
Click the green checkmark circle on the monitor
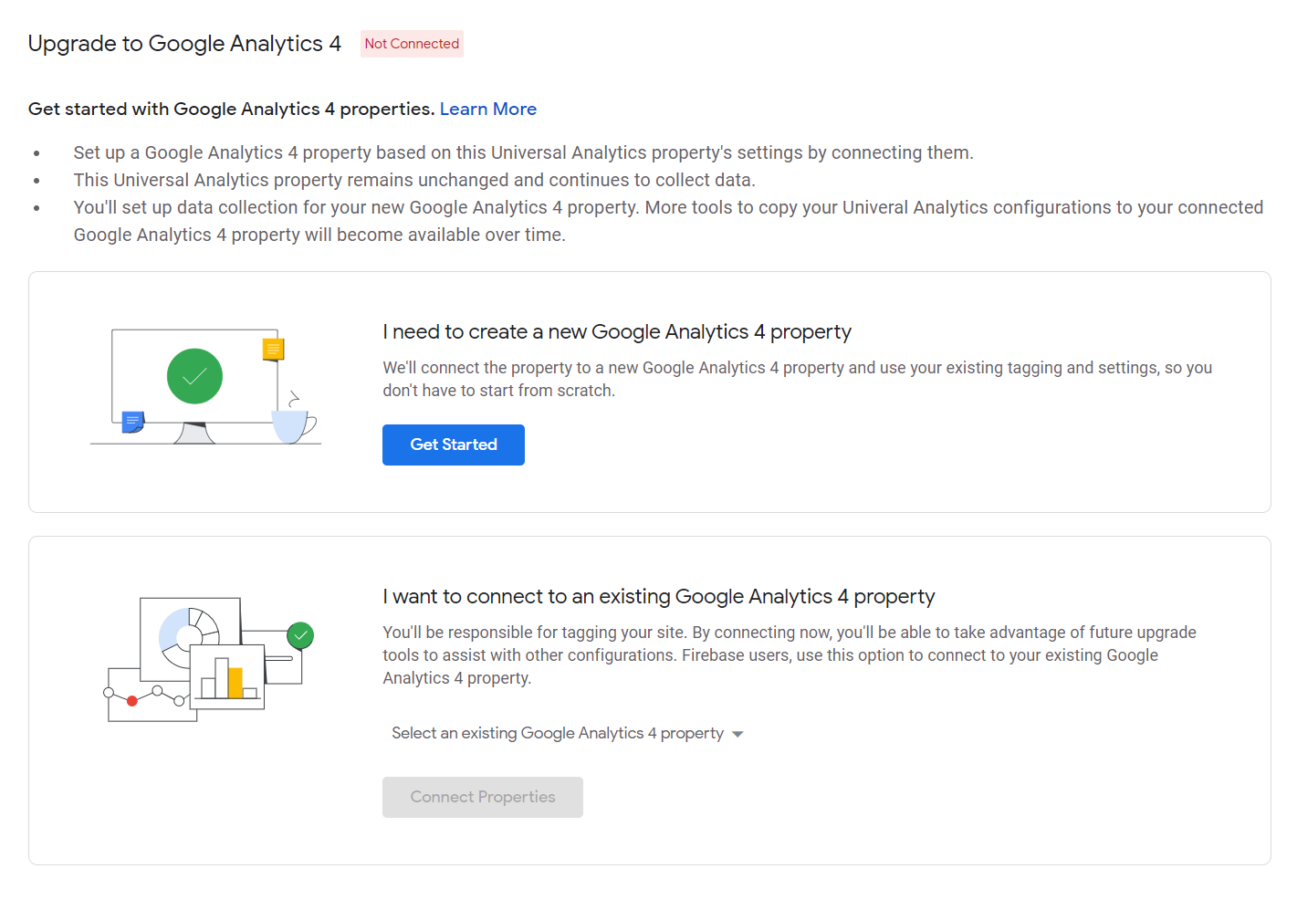click(x=195, y=377)
